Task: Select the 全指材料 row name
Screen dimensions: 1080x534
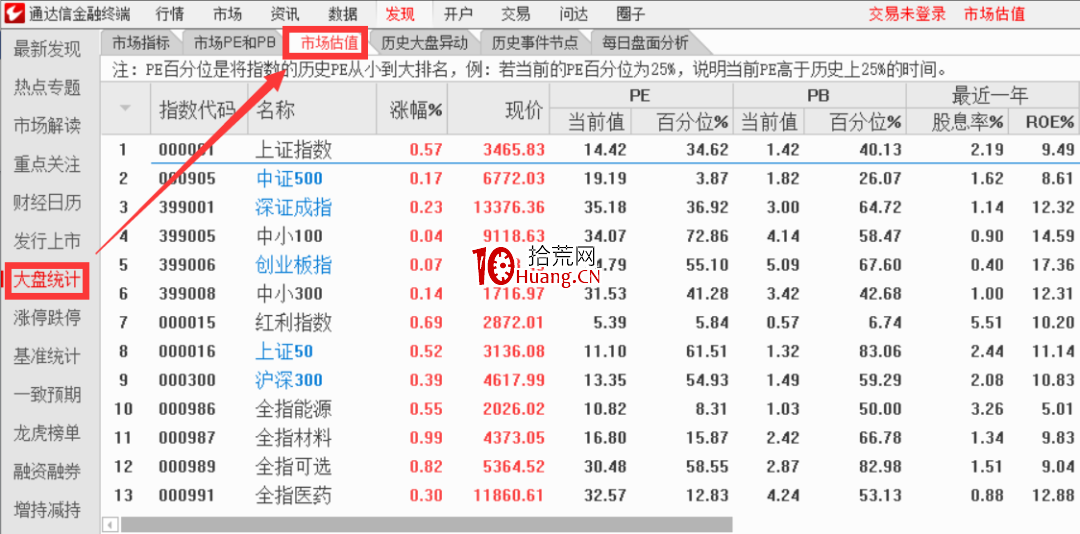Action: click(293, 438)
